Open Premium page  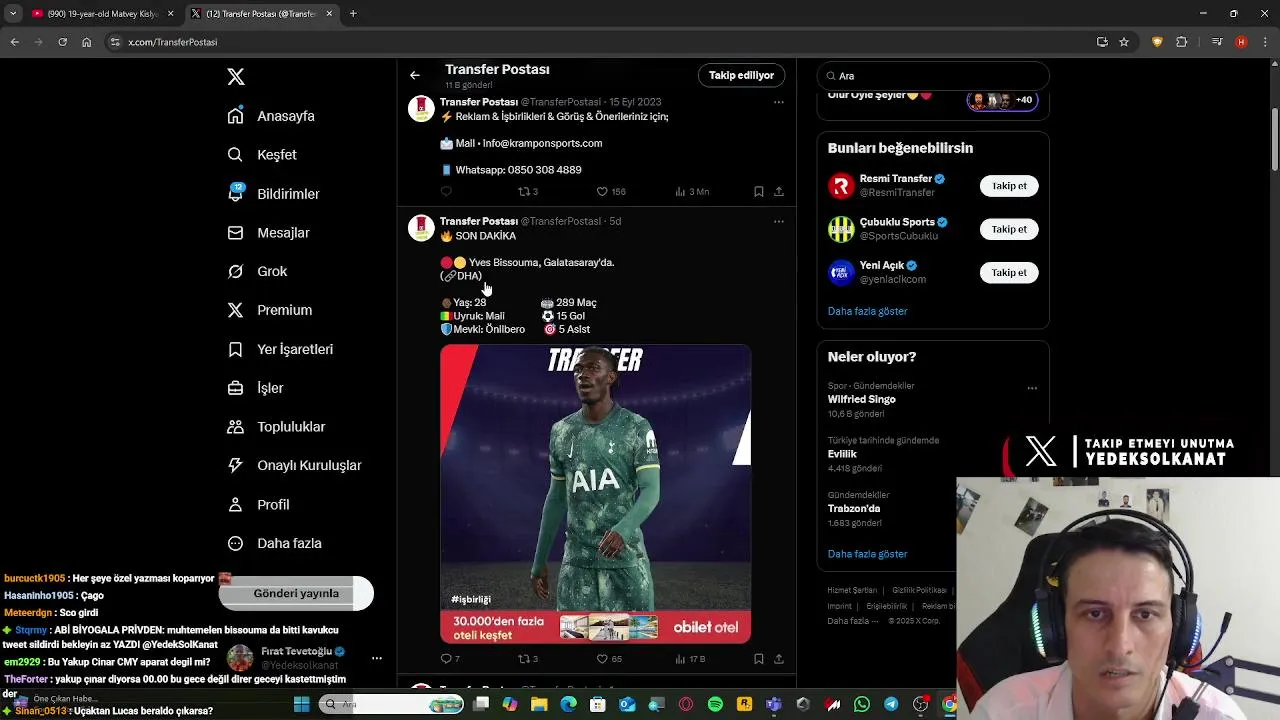(269, 310)
